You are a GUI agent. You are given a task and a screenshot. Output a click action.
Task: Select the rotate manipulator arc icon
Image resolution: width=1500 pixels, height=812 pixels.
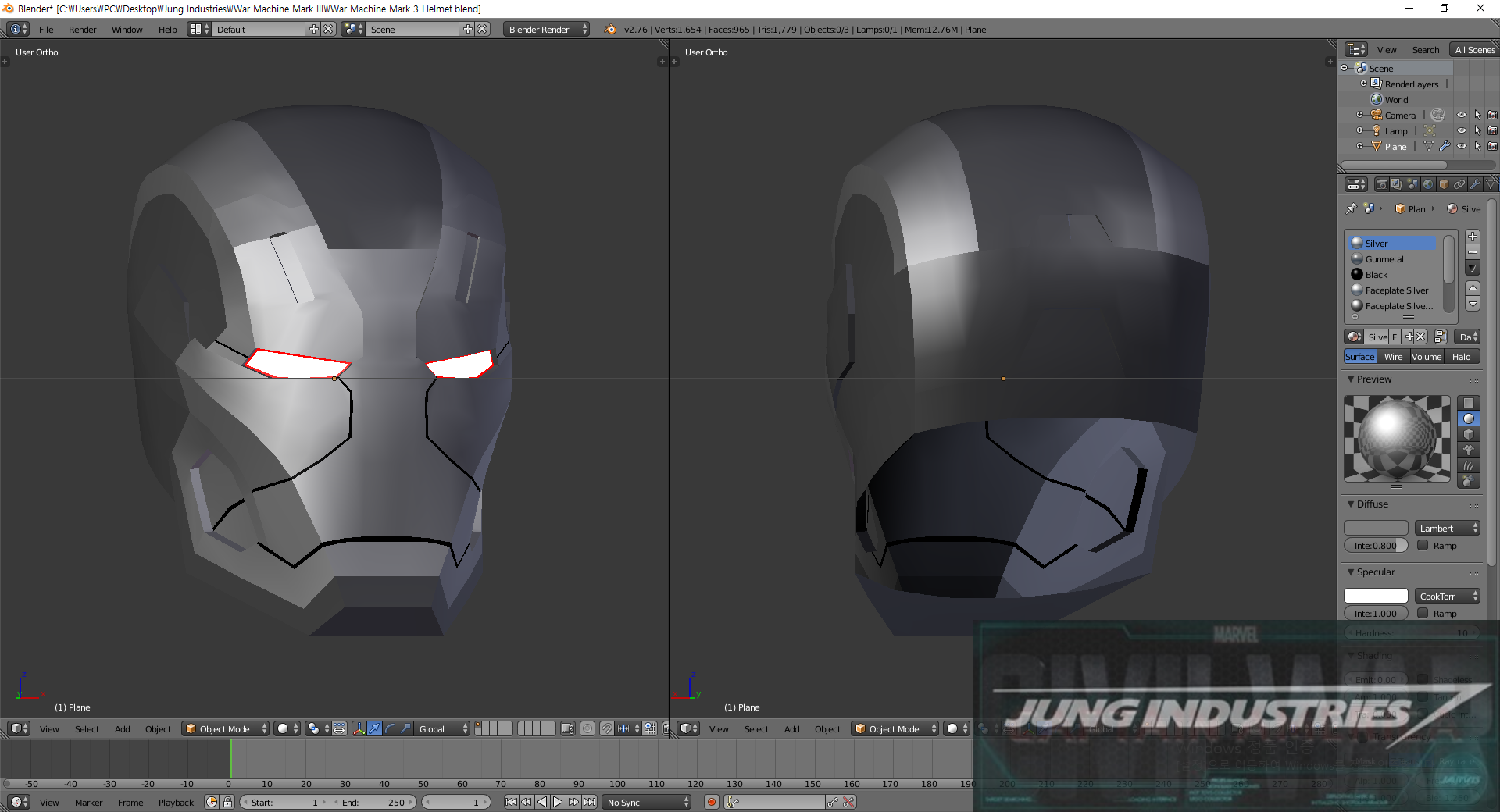[x=390, y=728]
